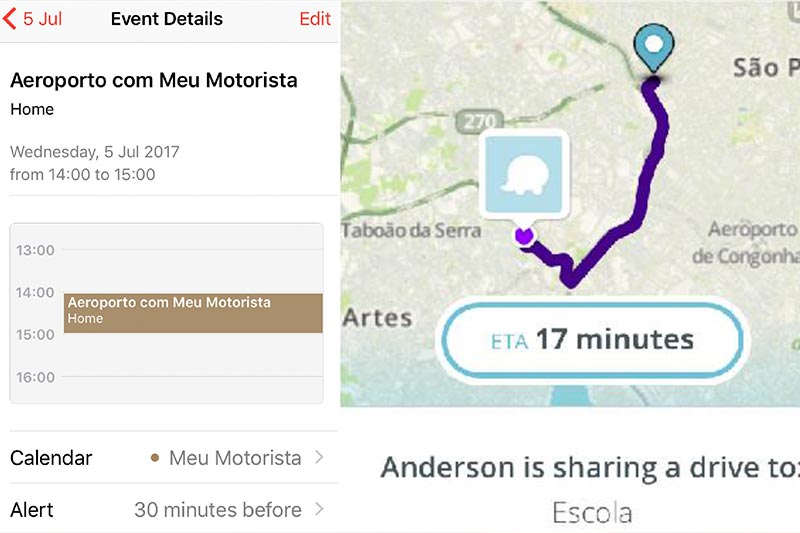Tap the Waze driver avatar bubble

523,175
